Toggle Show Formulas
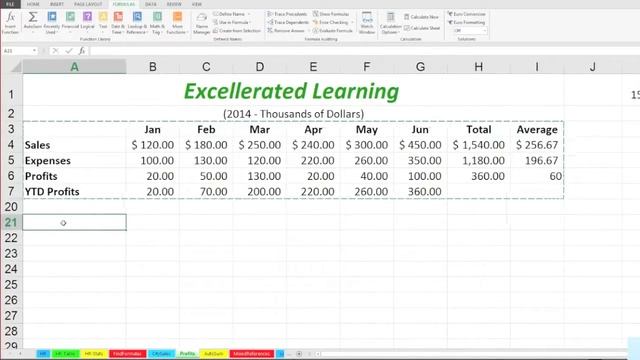 tap(331, 14)
